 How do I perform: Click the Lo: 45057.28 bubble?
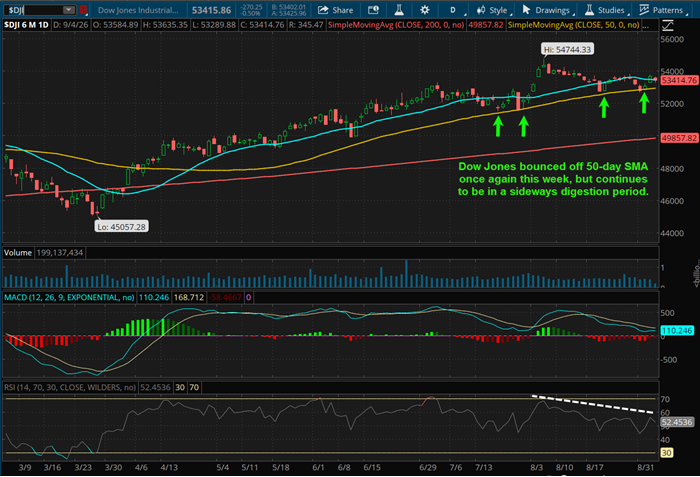click(x=121, y=227)
